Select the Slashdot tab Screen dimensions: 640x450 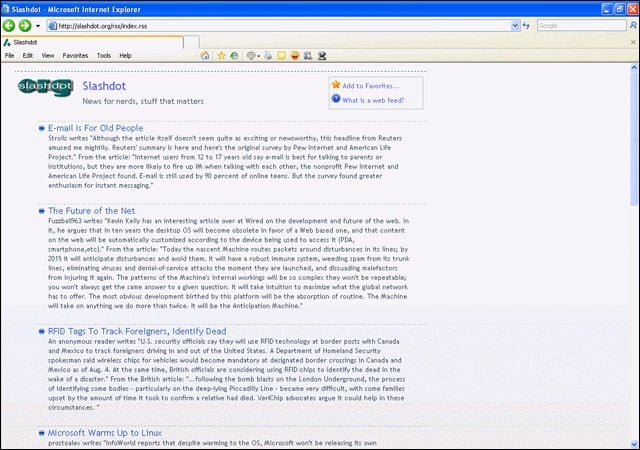coord(92,42)
